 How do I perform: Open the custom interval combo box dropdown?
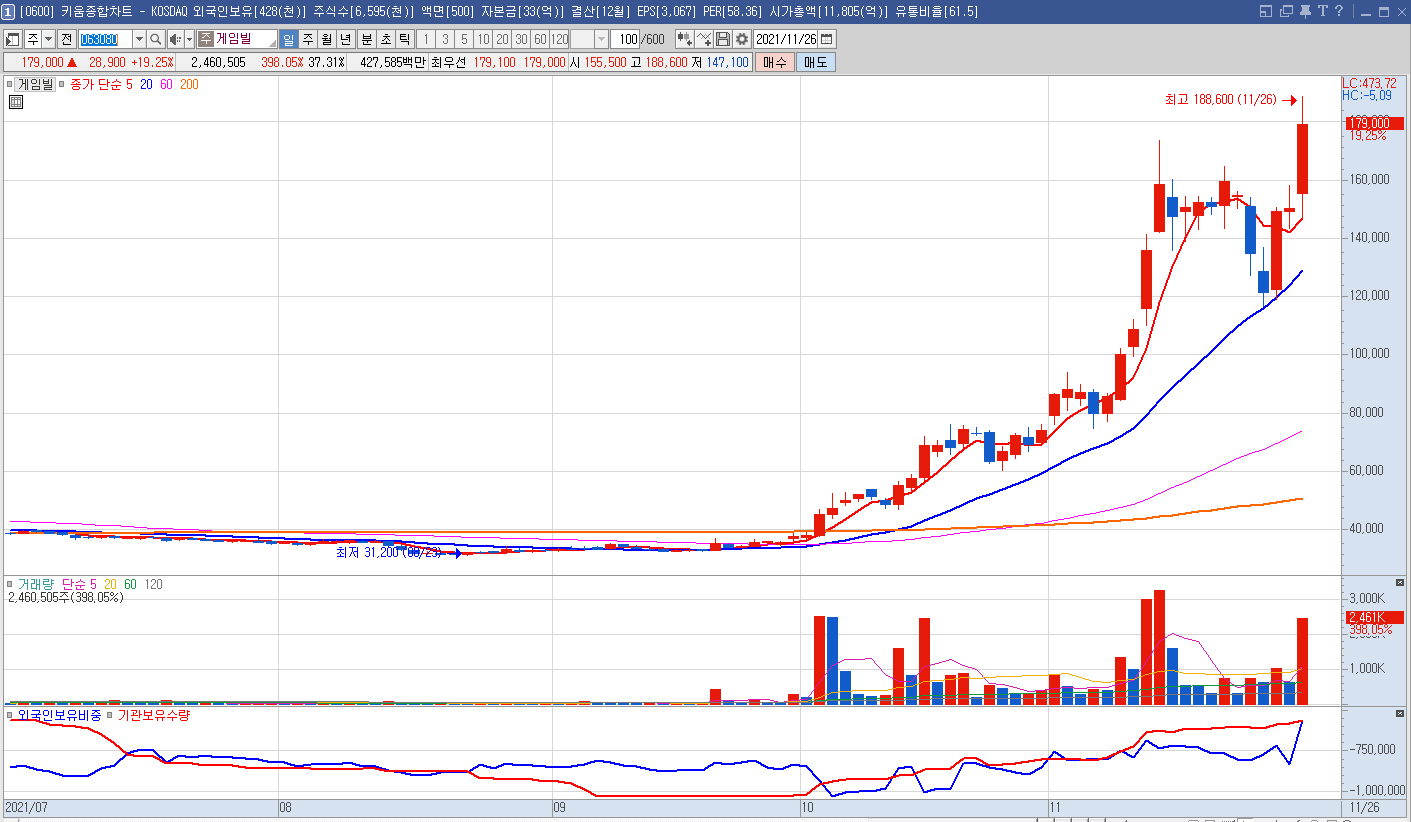pyautogui.click(x=601, y=39)
